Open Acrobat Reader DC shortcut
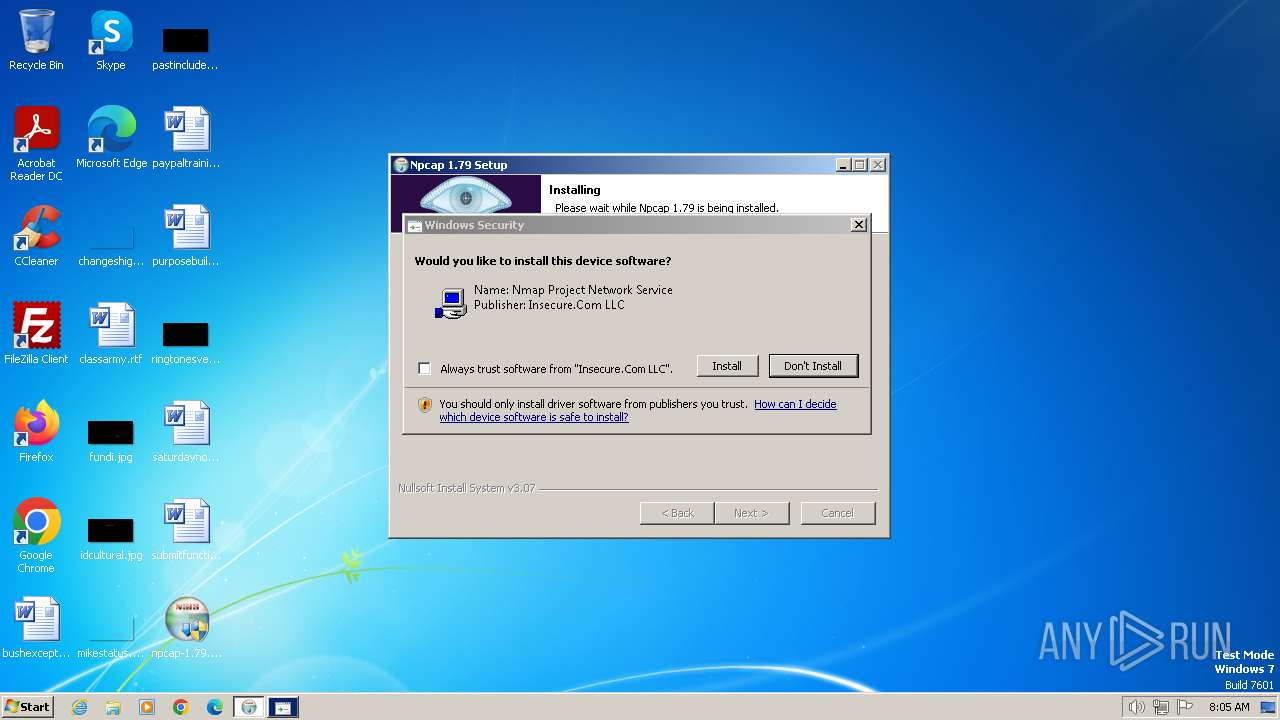This screenshot has height=720, width=1280. pos(36,143)
